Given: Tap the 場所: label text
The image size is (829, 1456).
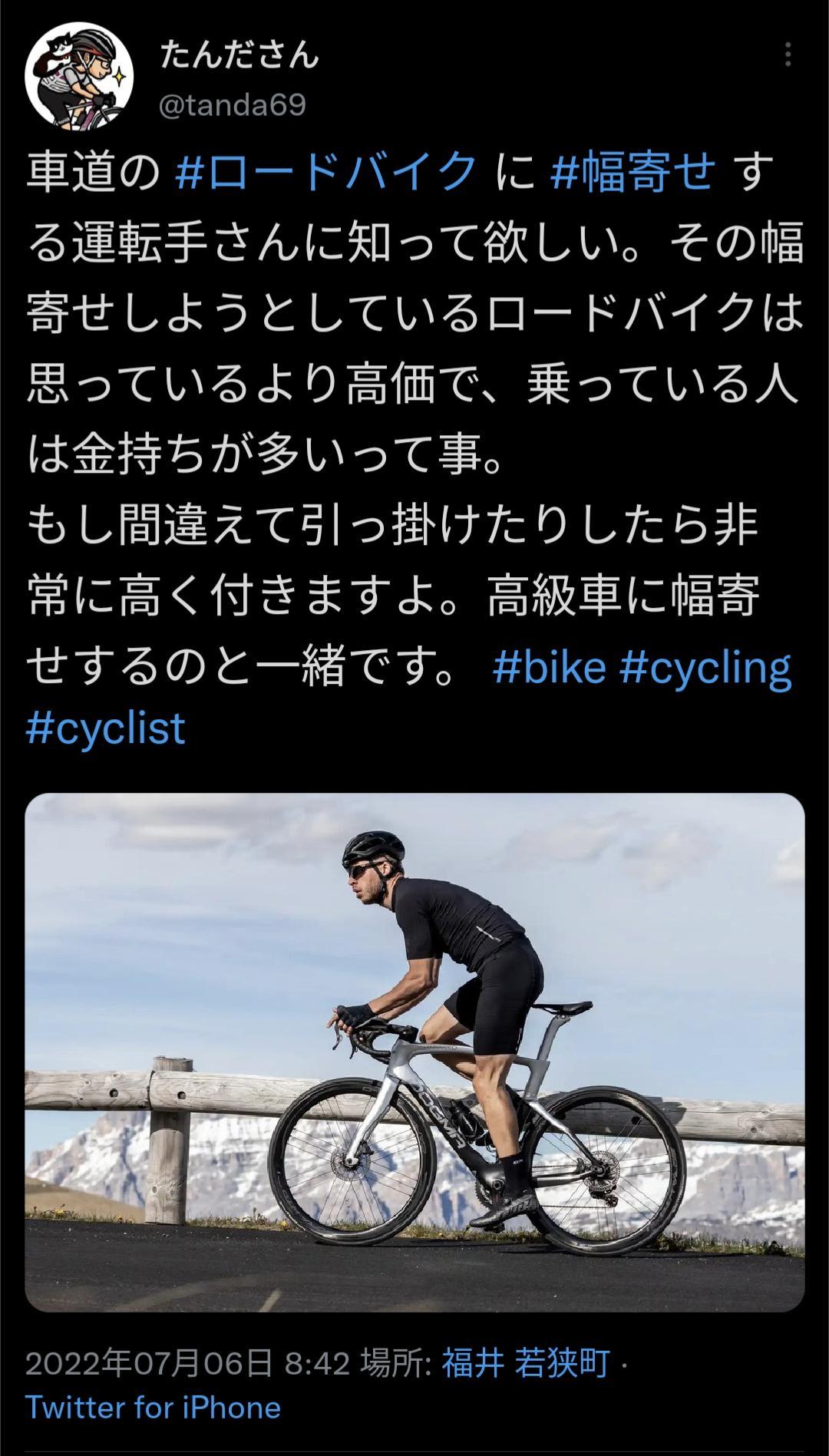Looking at the screenshot, I should [395, 1364].
